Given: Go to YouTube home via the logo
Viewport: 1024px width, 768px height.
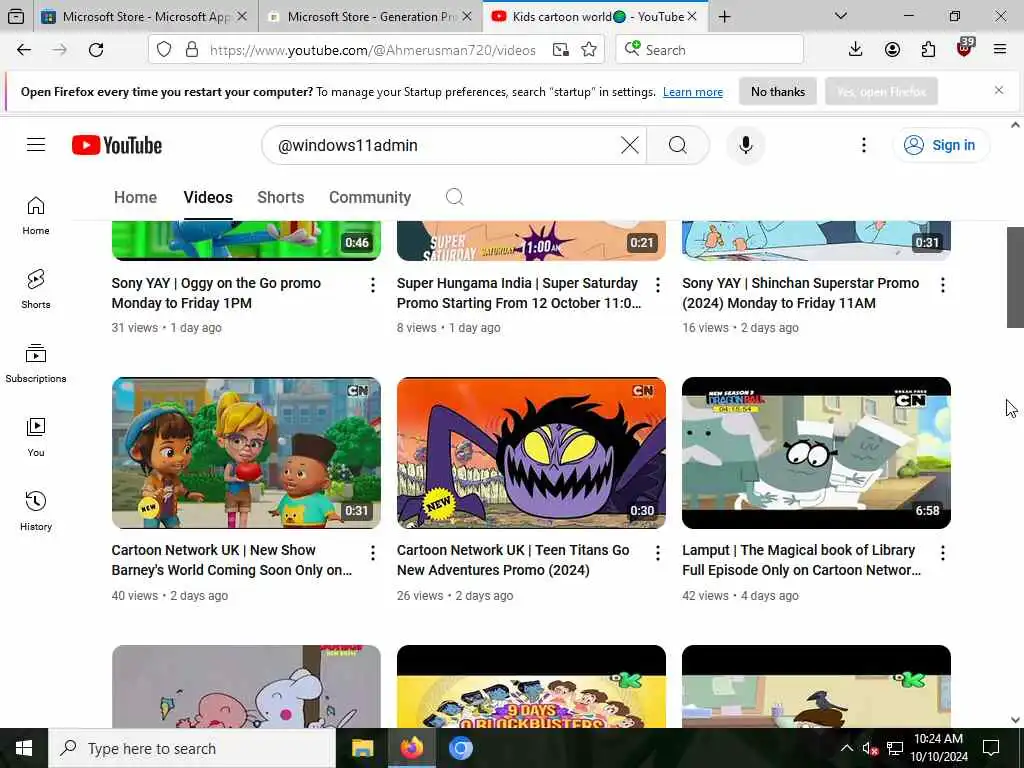Looking at the screenshot, I should [x=117, y=145].
